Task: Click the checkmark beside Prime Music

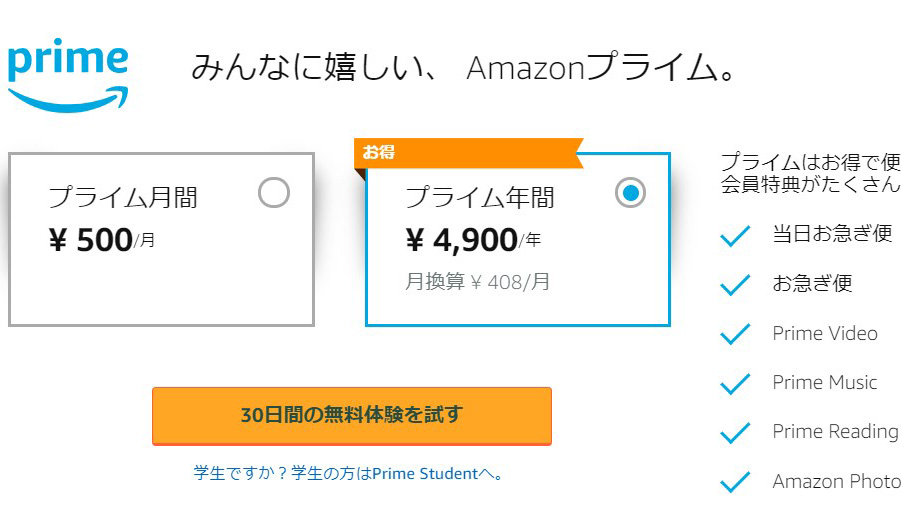Action: 735,383
